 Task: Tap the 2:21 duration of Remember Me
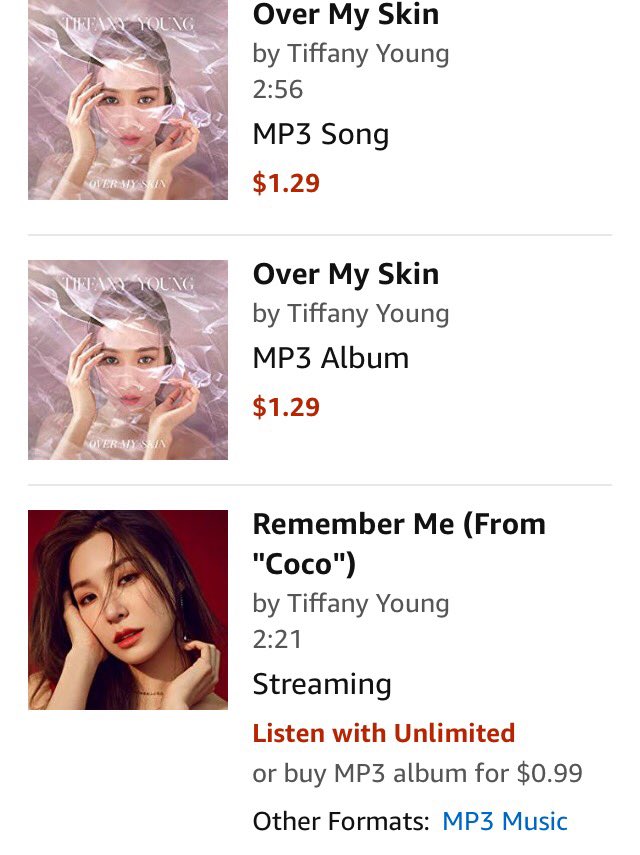pos(277,639)
